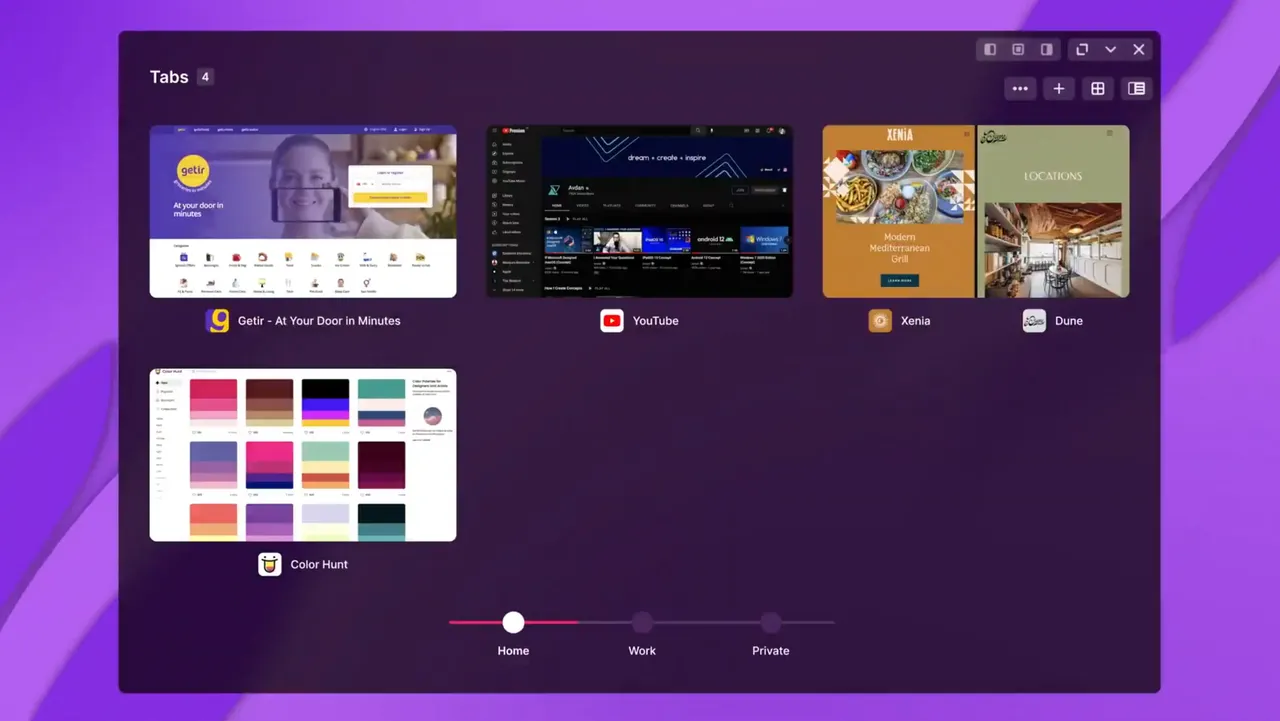Click Learn More button in Xenia thumbnail
This screenshot has height=721, width=1280.
[900, 281]
